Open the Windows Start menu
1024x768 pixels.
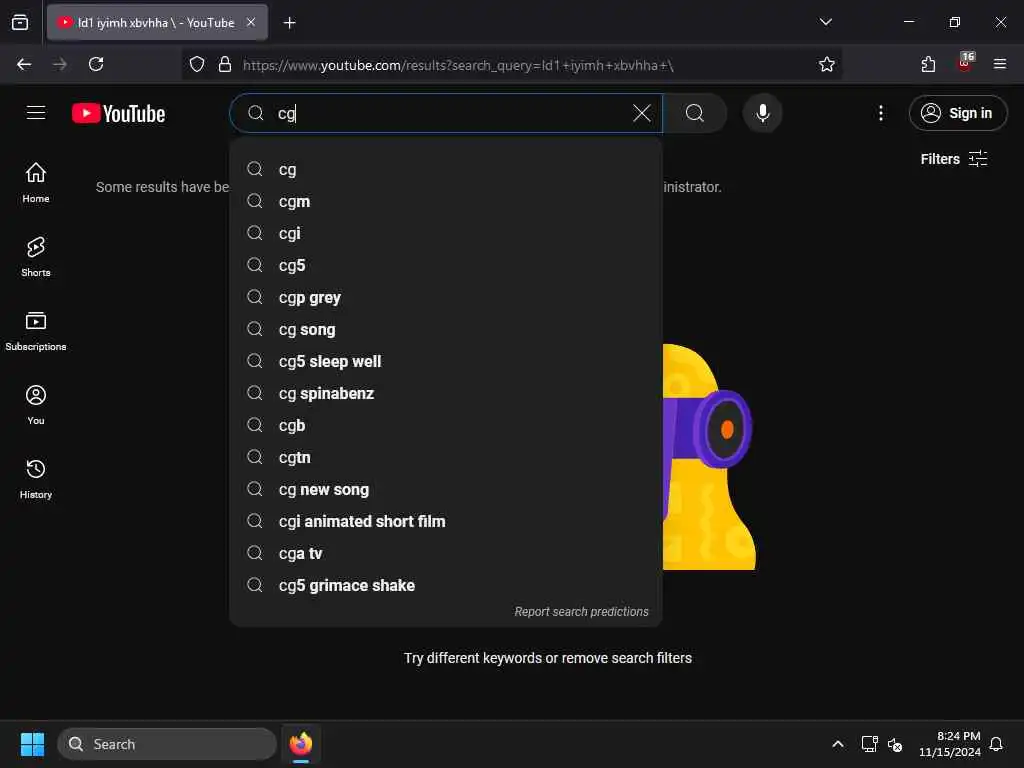[x=32, y=744]
